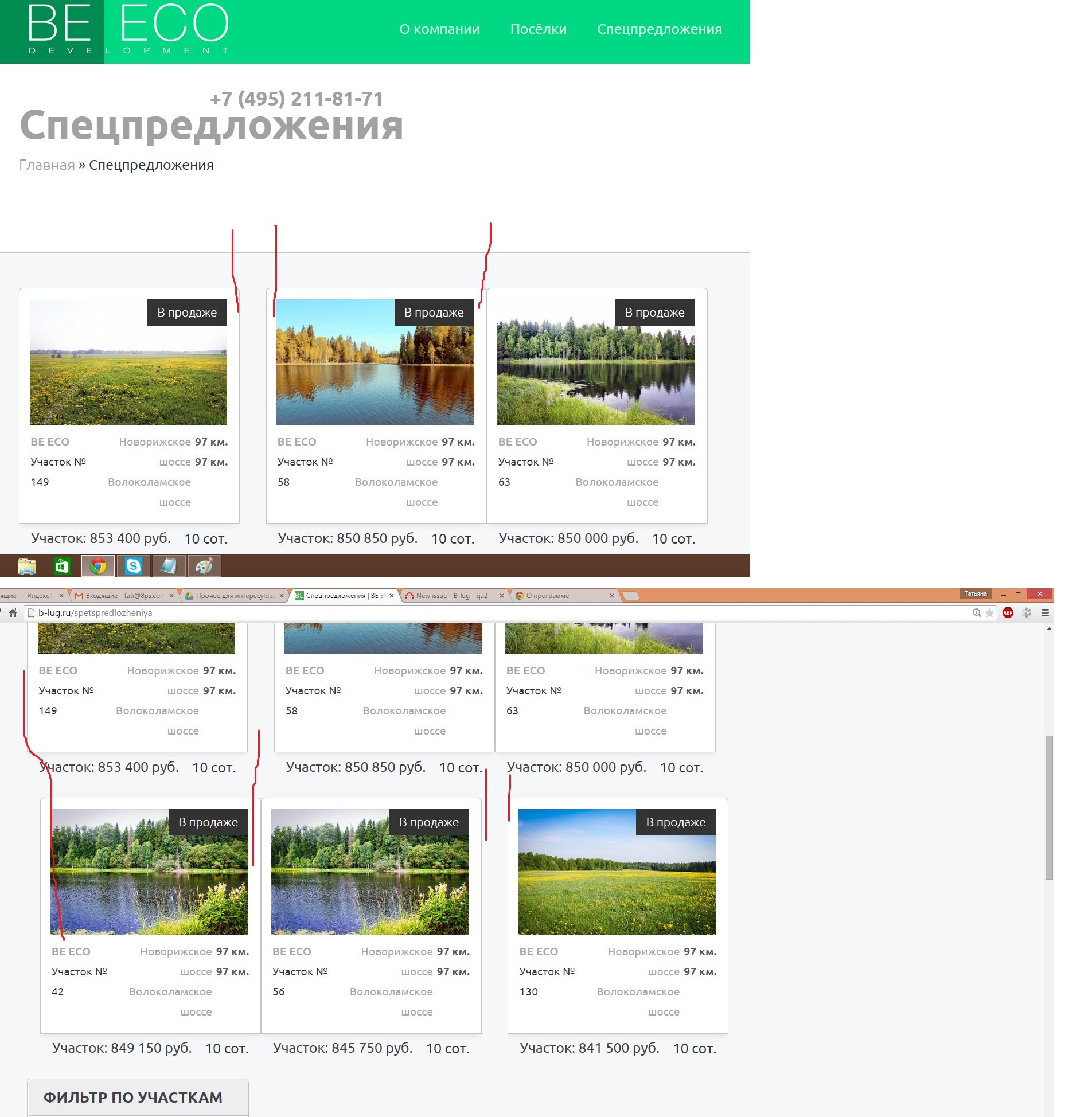Open Paint from the taskbar

(x=204, y=566)
